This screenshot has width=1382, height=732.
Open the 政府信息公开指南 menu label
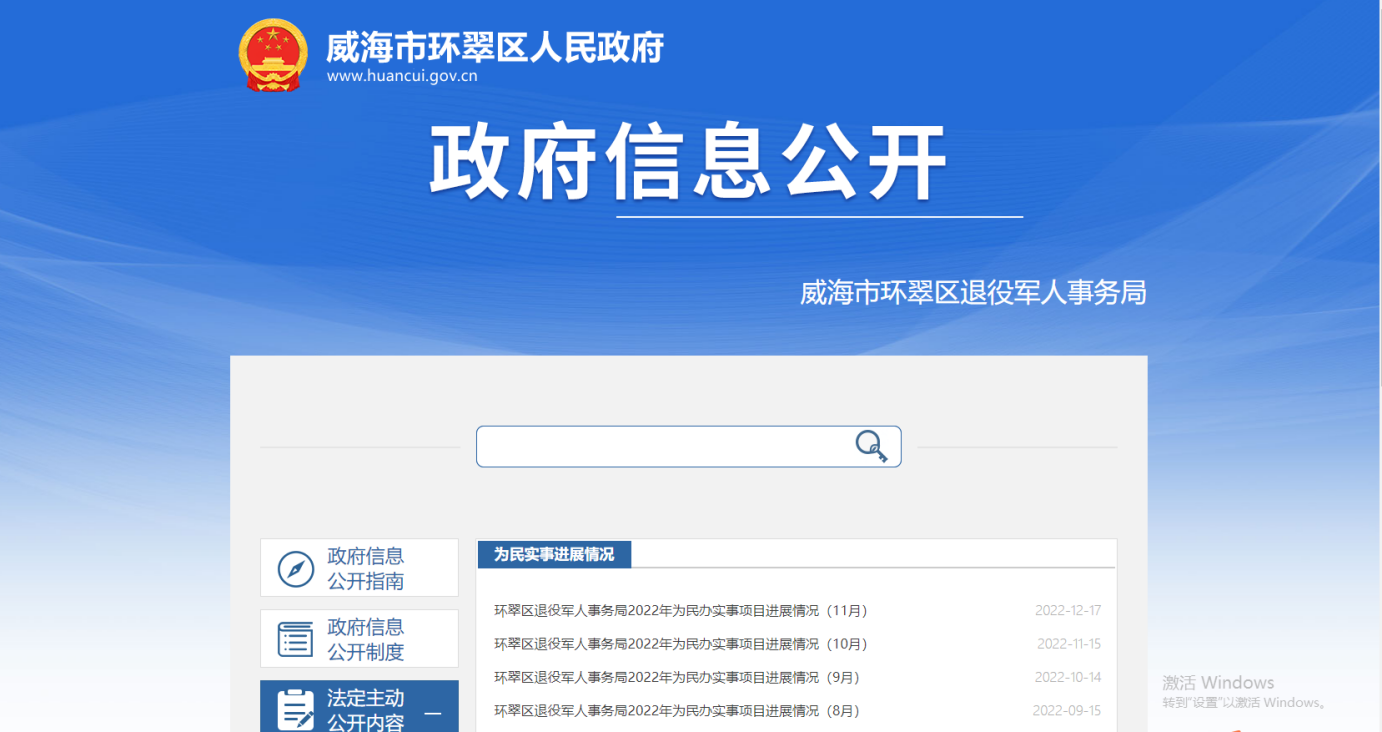[x=366, y=568]
